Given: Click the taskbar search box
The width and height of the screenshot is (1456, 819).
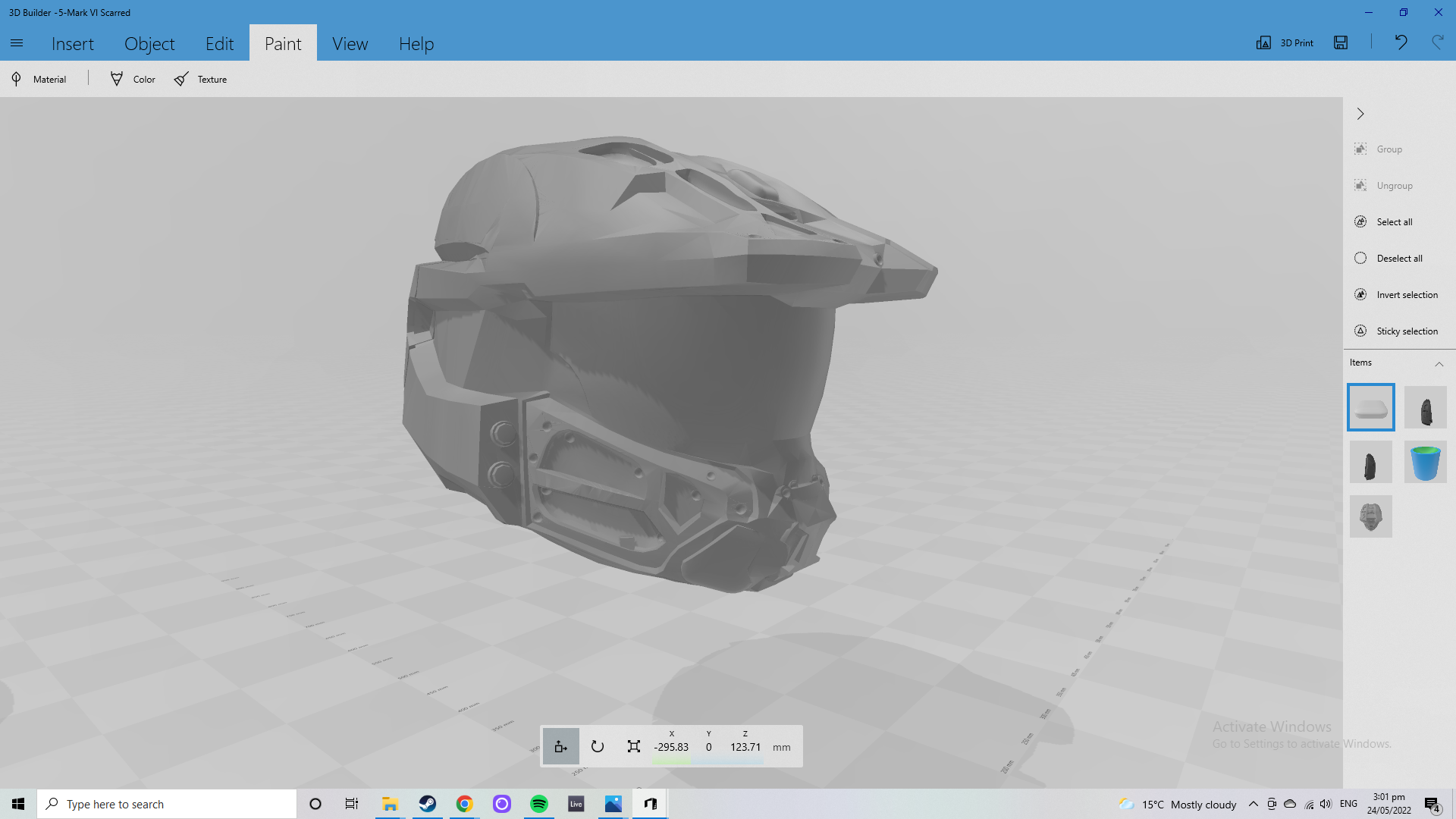Looking at the screenshot, I should (x=167, y=804).
